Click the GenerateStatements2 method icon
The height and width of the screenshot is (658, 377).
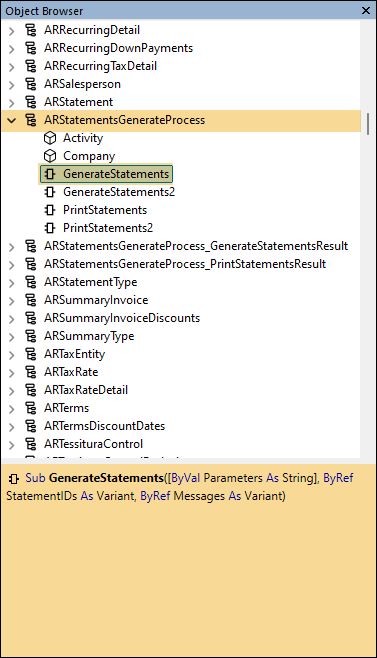(50, 192)
